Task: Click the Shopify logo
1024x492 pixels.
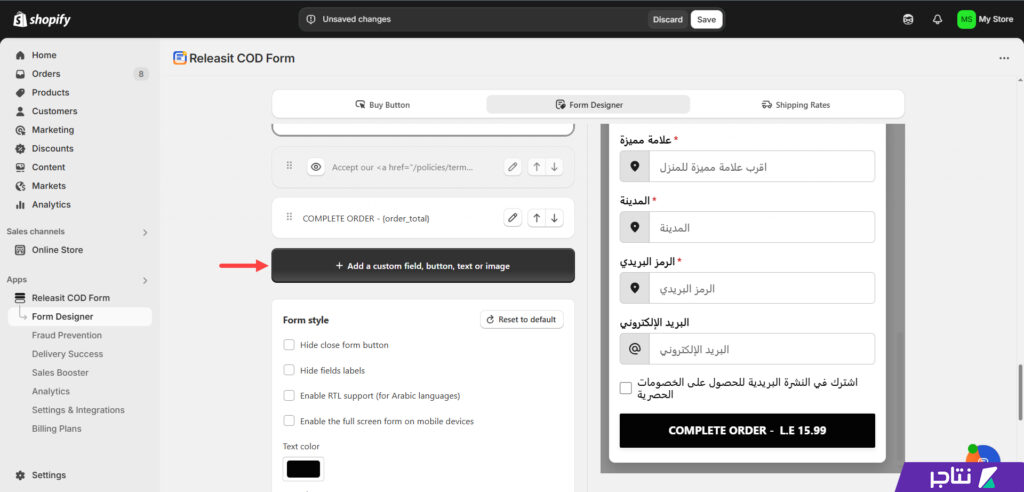Action: (42, 20)
